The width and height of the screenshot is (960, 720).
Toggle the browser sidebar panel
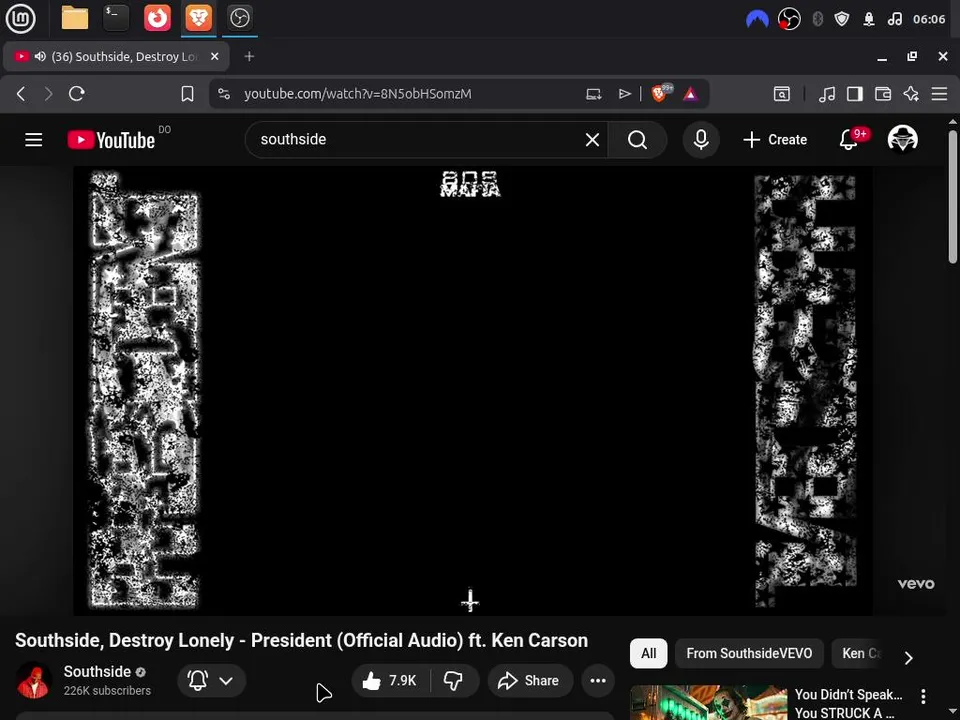[855, 94]
